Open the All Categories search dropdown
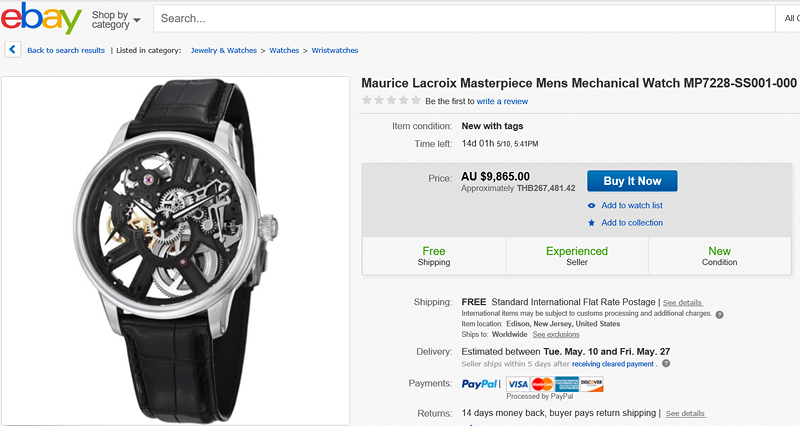 [x=787, y=18]
